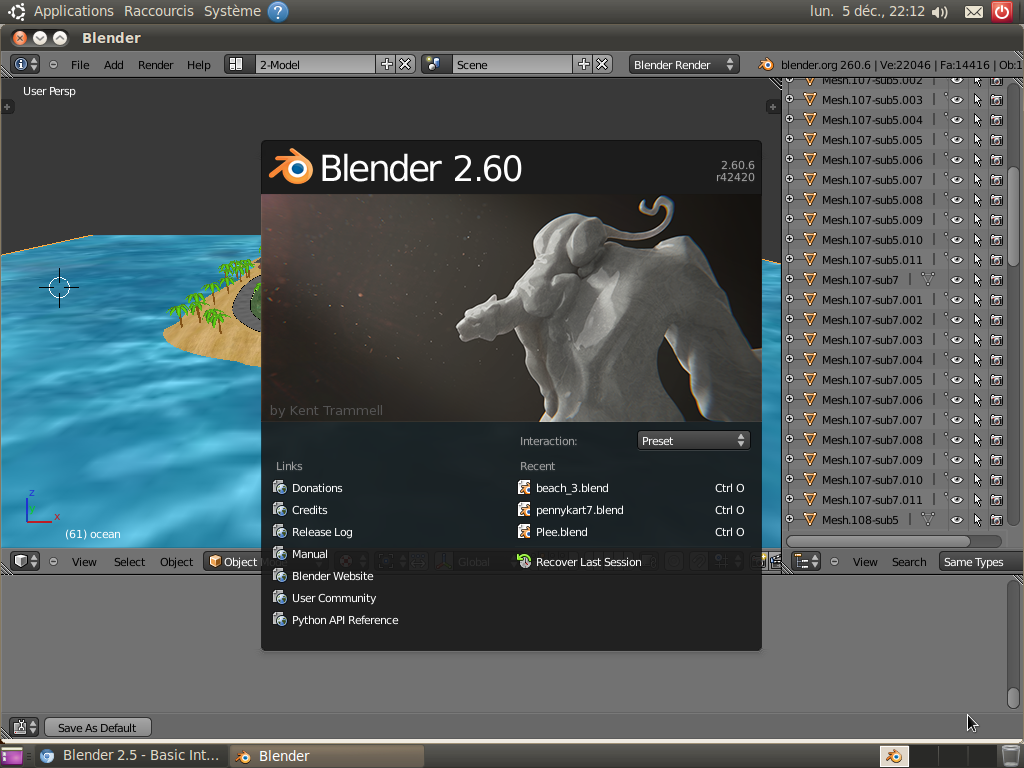The width and height of the screenshot is (1024, 768).
Task: Add a new scene with the plus icon
Action: pos(584,64)
